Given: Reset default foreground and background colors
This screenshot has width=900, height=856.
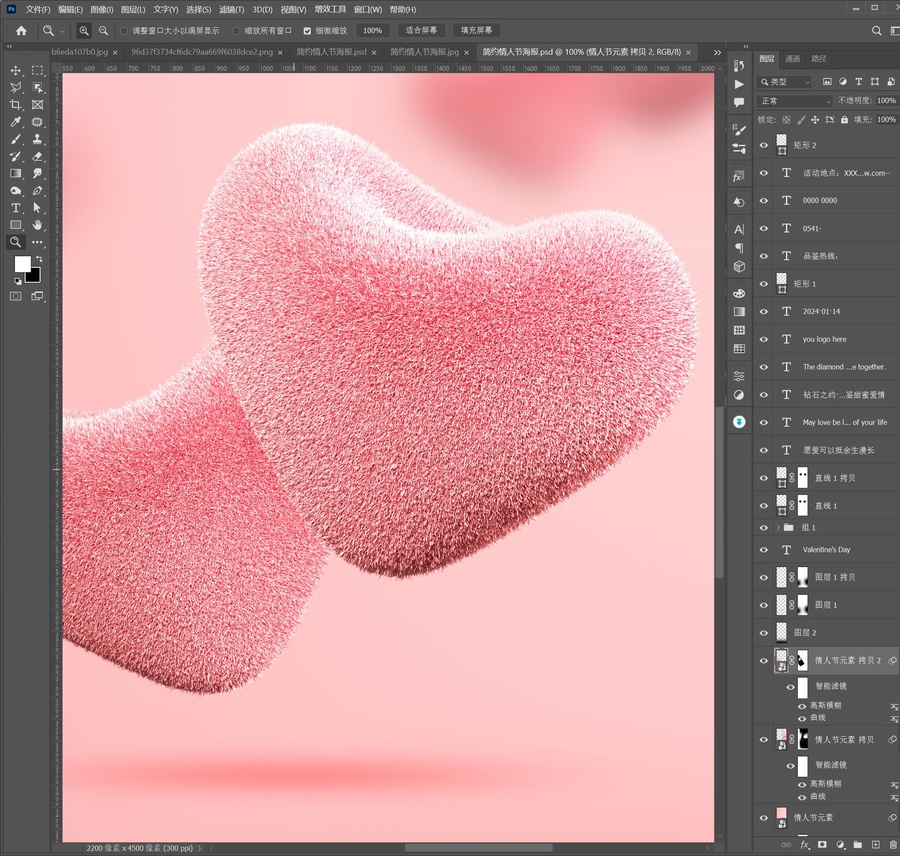Looking at the screenshot, I should [x=17, y=281].
